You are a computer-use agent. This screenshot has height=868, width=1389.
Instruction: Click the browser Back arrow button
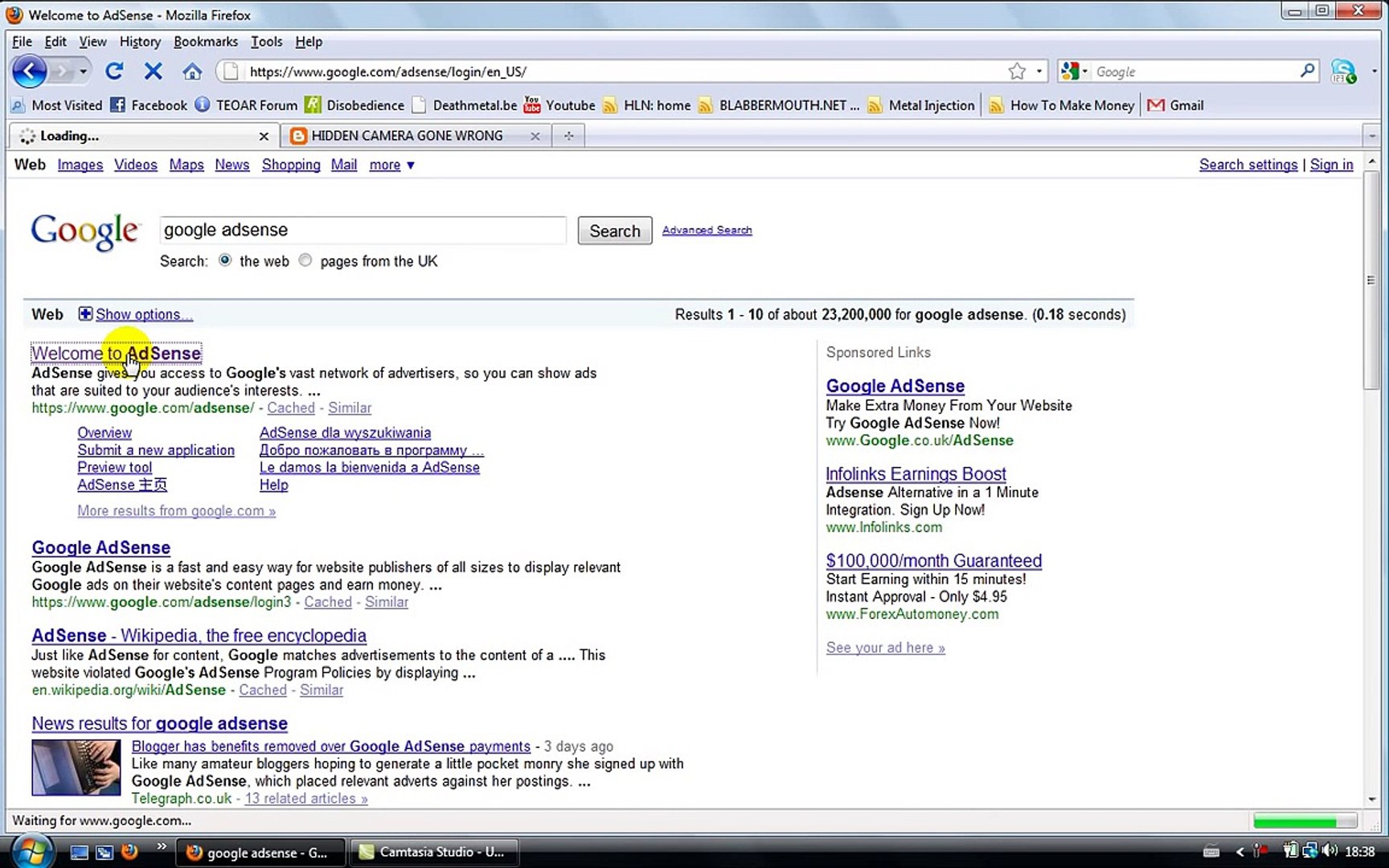click(x=30, y=72)
